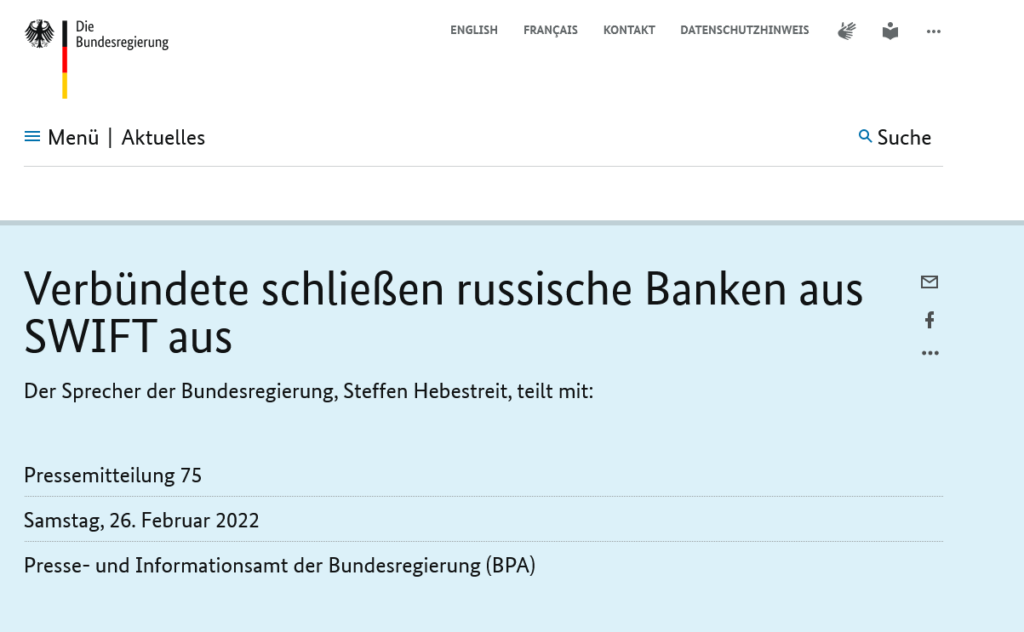This screenshot has width=1024, height=632.
Task: Share the press release on Facebook
Action: pos(929,320)
